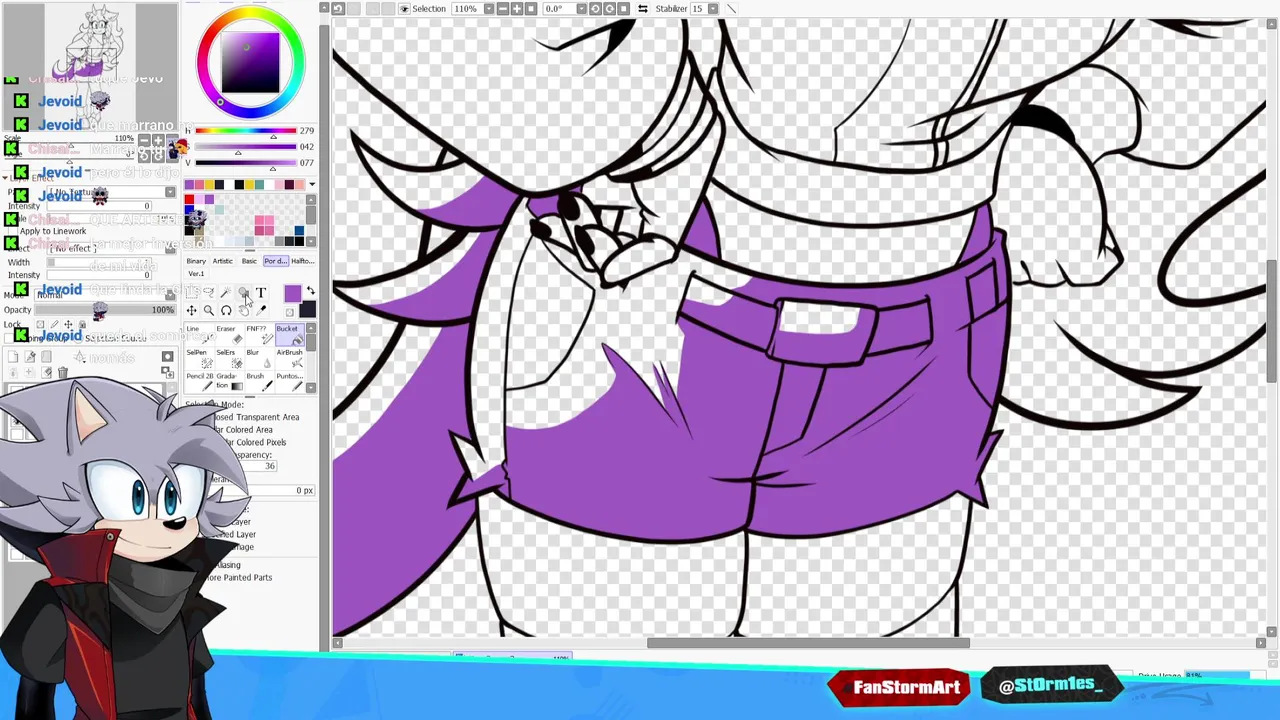Pick the dark background color swatch
The width and height of the screenshot is (1280, 720).
(307, 309)
